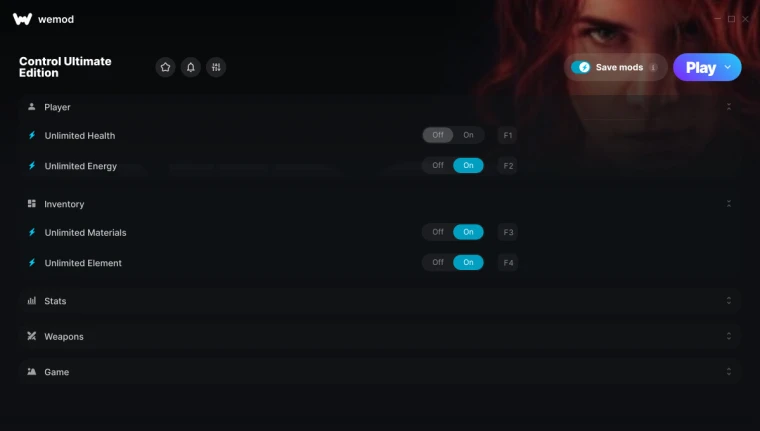Image resolution: width=760 pixels, height=431 pixels.
Task: Open the Play button dropdown arrow
Action: (x=728, y=67)
